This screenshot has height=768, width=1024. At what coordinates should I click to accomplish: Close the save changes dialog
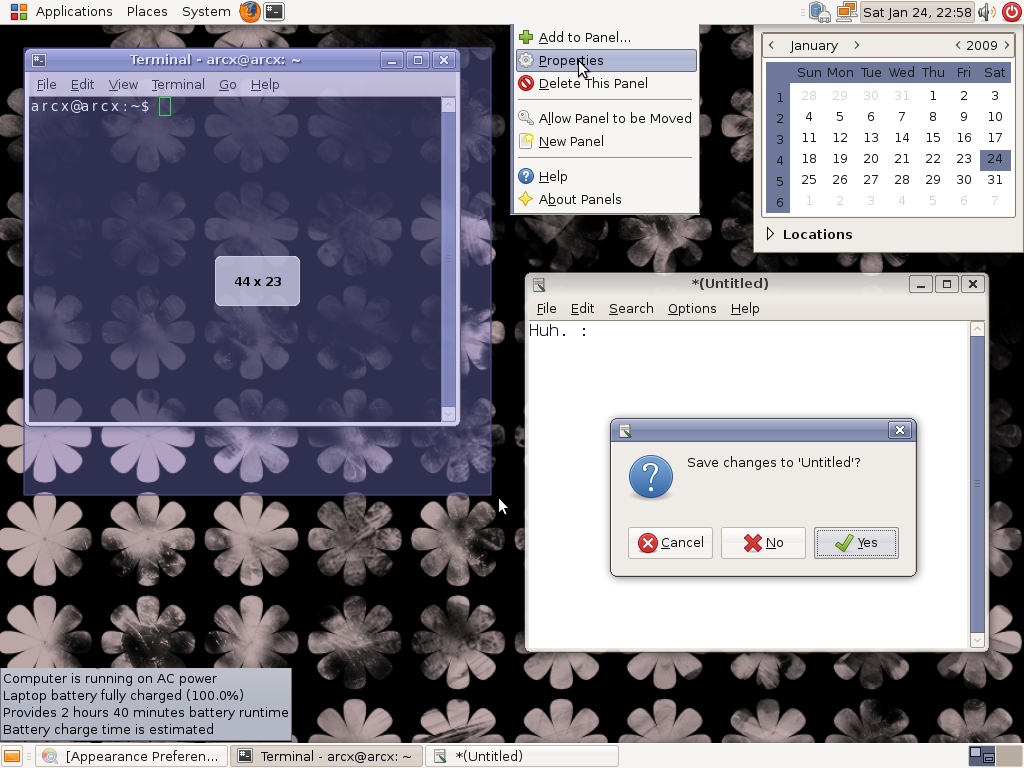[899, 430]
